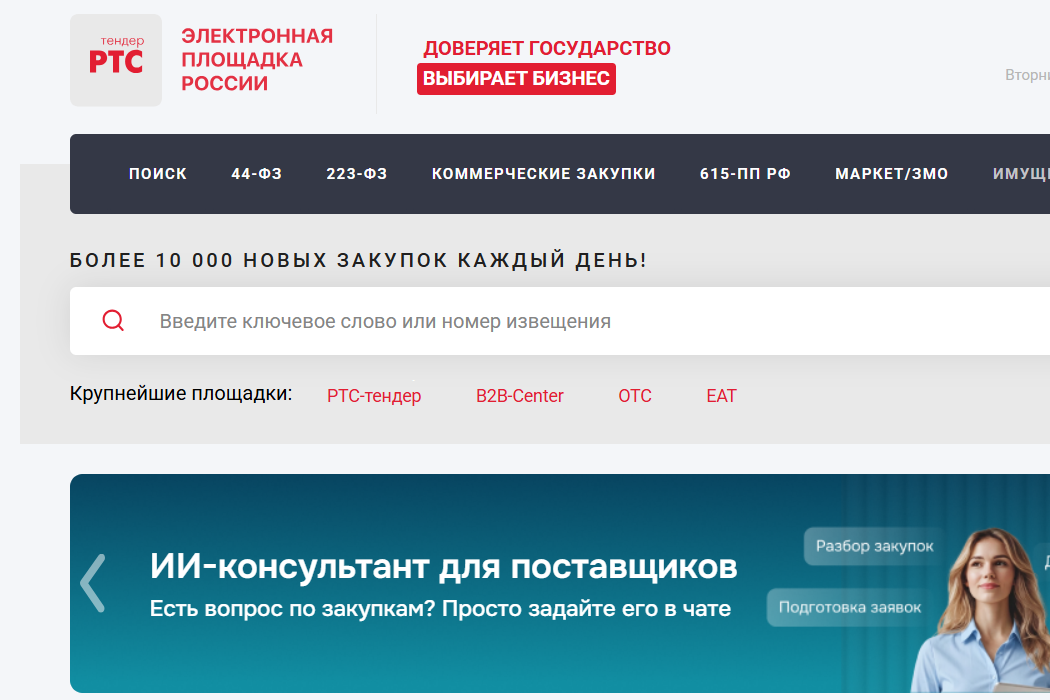Open the 615-ПП РФ section
Screen dimensions: 1050x700
(x=745, y=174)
